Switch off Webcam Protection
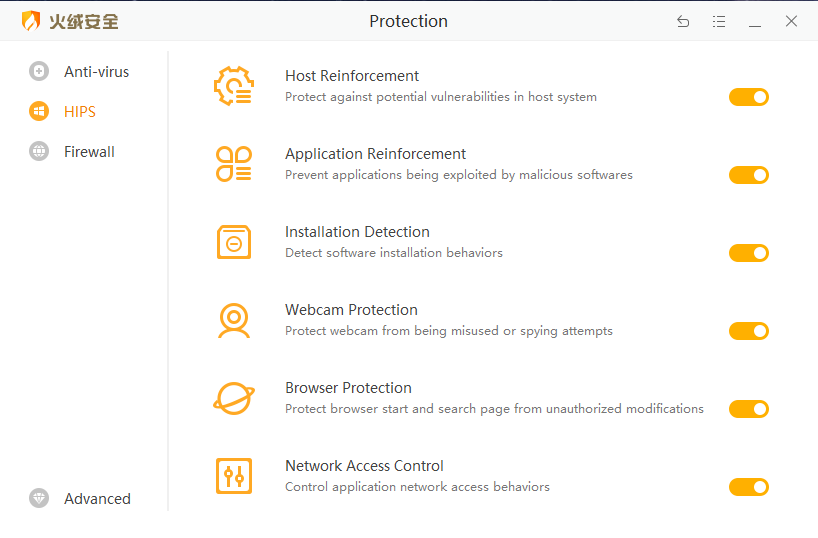818x538 pixels. pyautogui.click(x=748, y=331)
